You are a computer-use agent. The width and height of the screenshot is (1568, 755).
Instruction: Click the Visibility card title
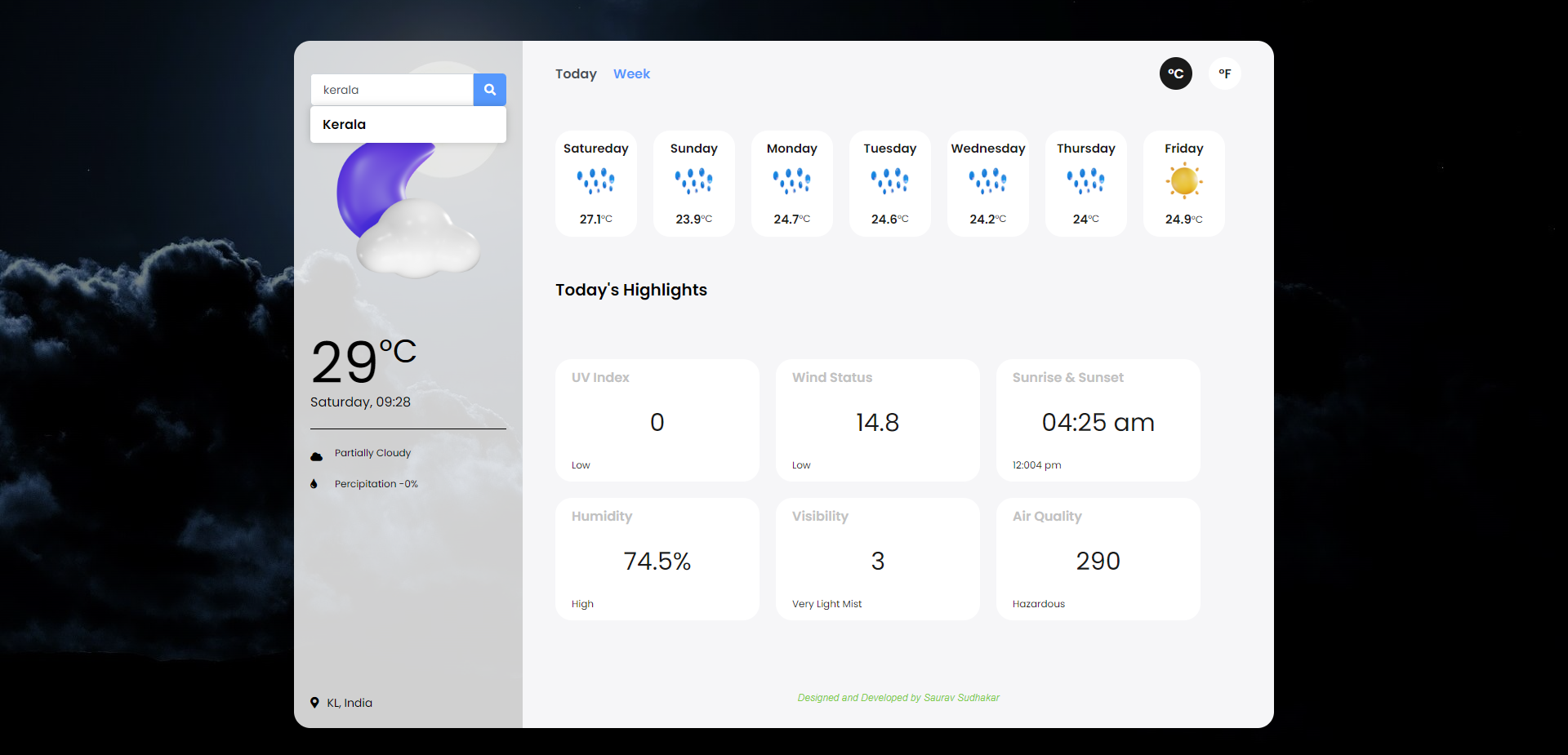click(x=820, y=516)
